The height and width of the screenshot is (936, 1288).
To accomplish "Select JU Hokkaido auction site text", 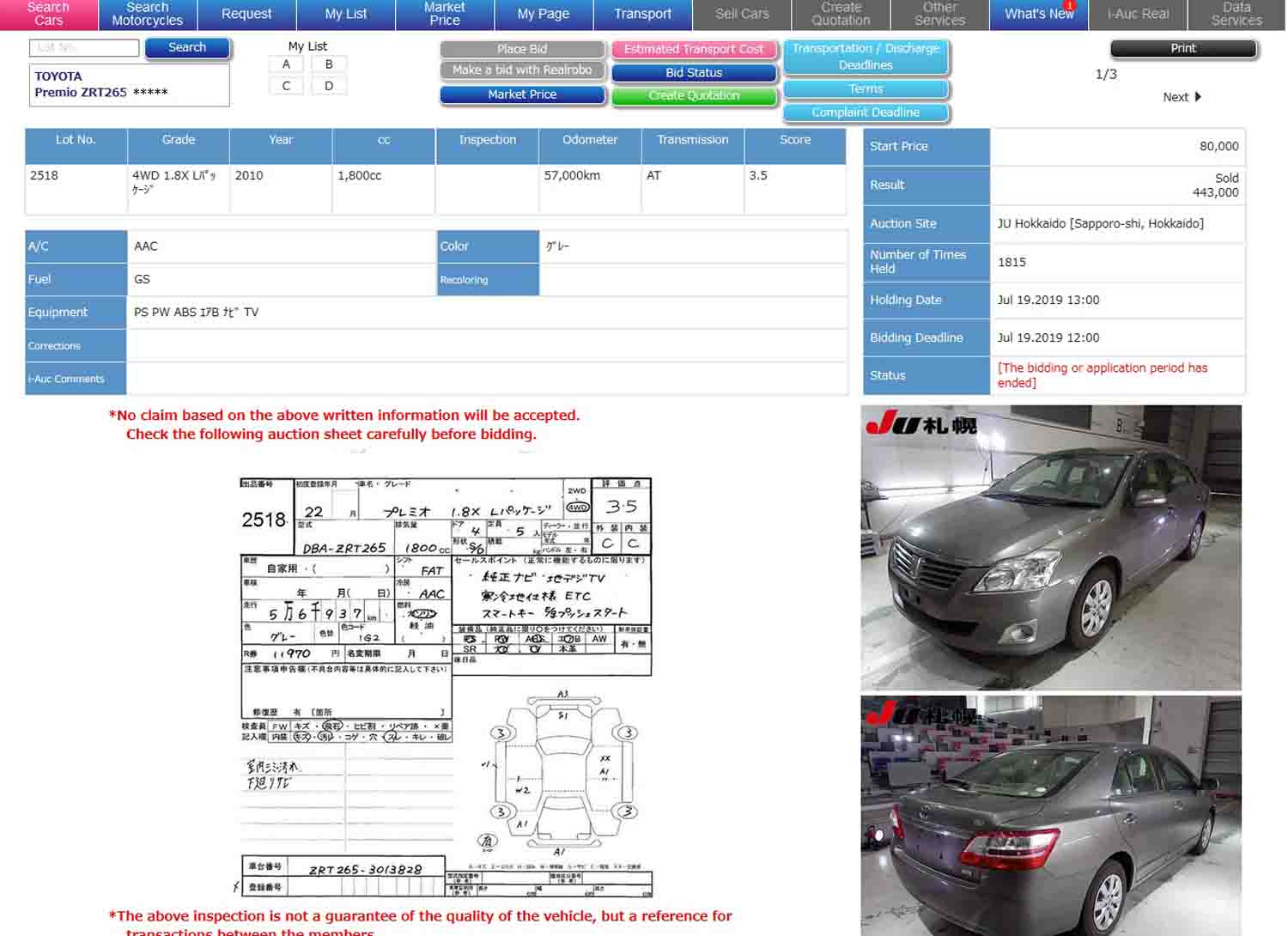I will pos(1100,223).
